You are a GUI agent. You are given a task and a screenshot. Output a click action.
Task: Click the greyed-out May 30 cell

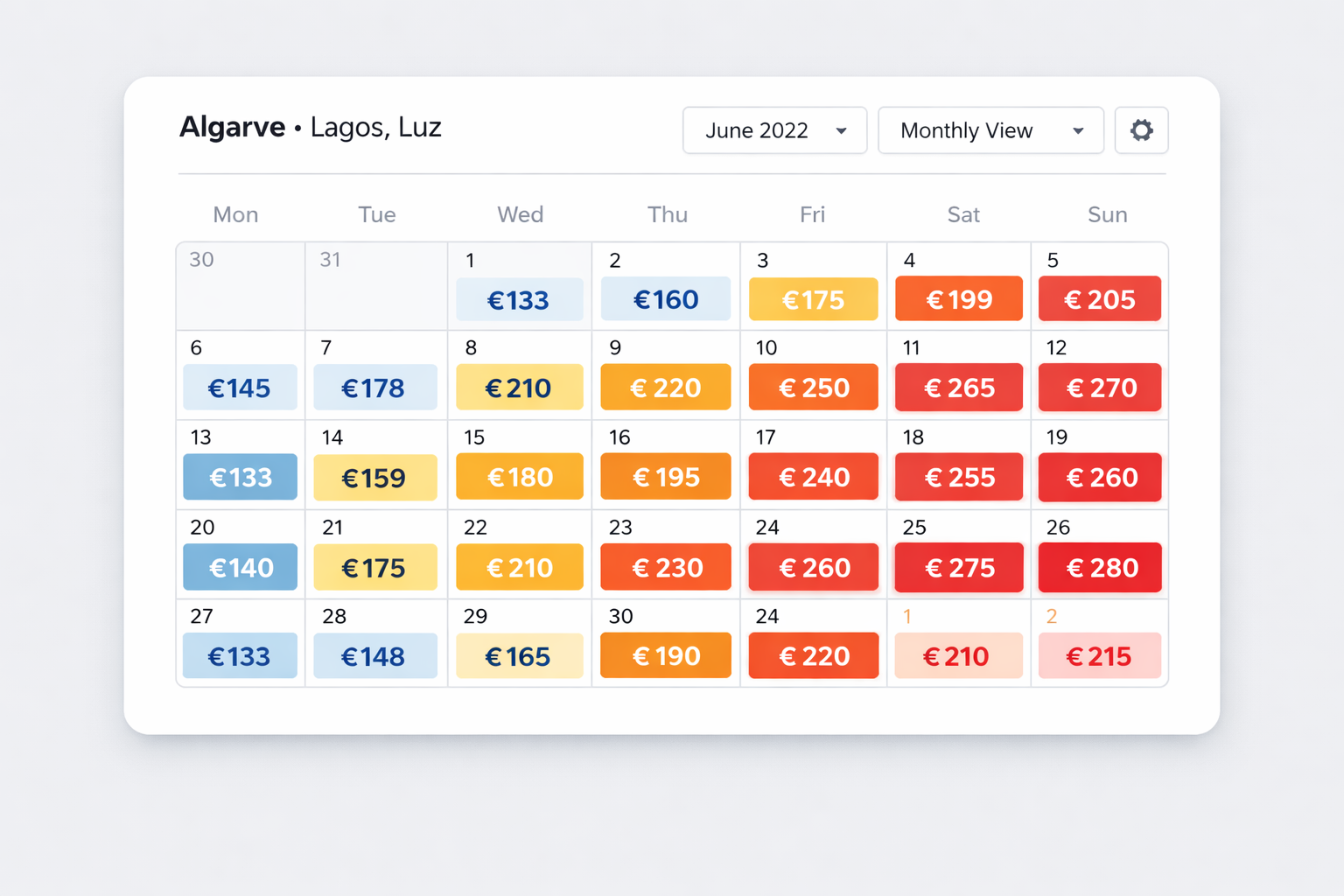tap(241, 287)
